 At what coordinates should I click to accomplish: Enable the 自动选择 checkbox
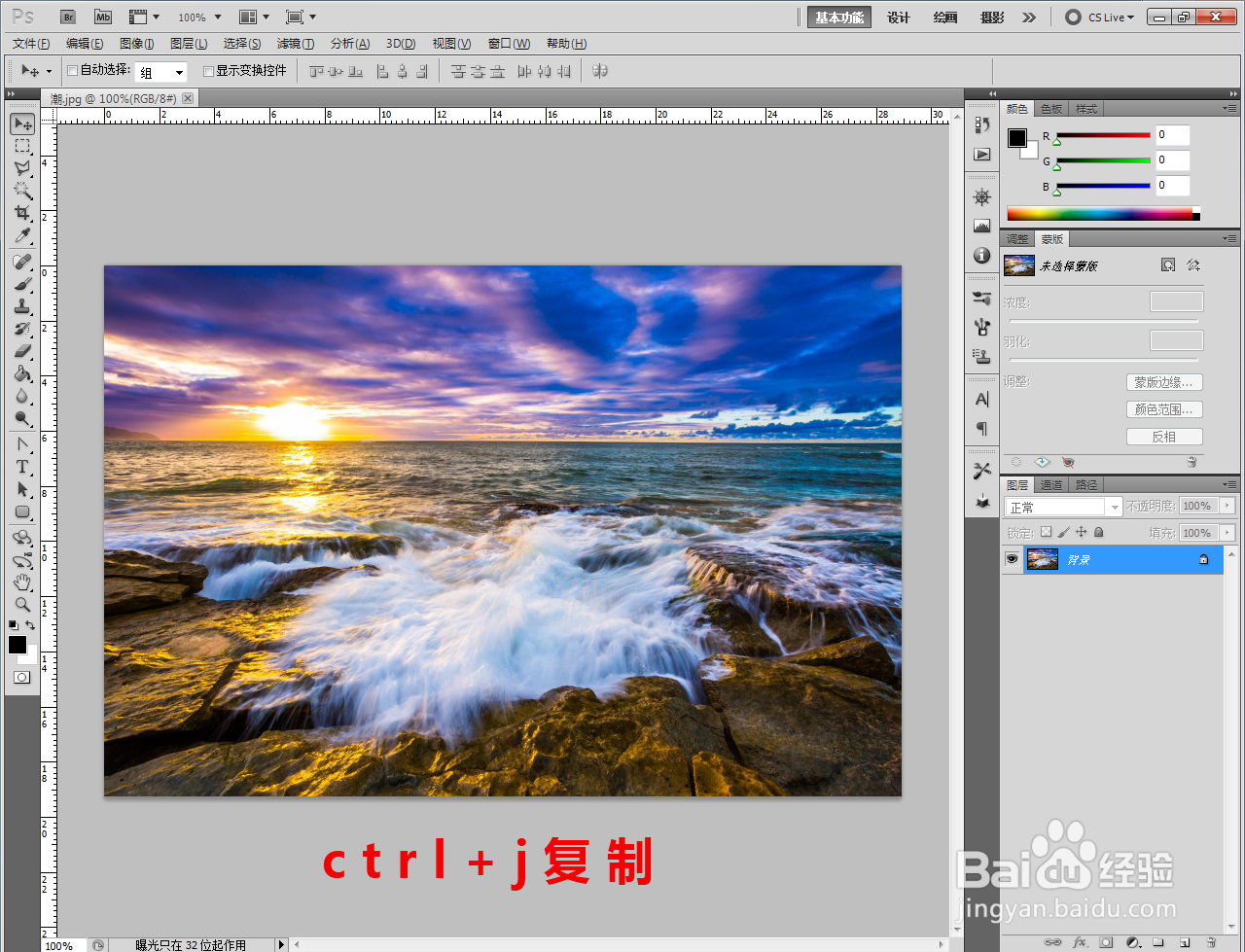73,71
